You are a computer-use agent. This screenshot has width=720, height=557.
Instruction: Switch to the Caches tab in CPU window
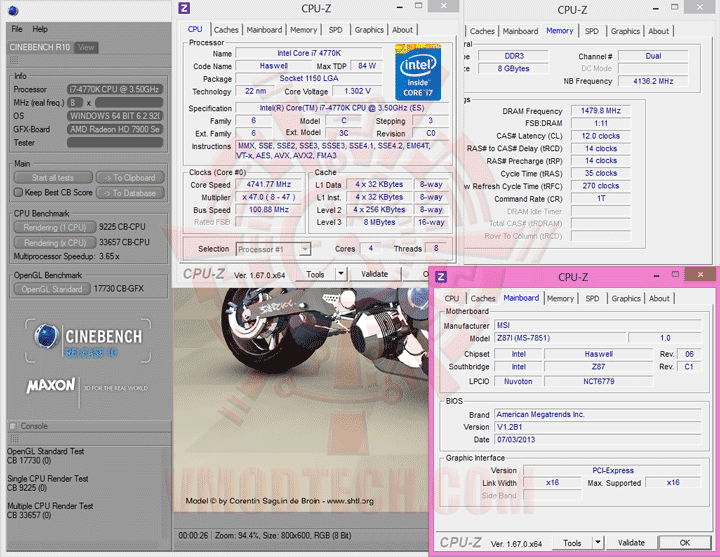(x=226, y=30)
